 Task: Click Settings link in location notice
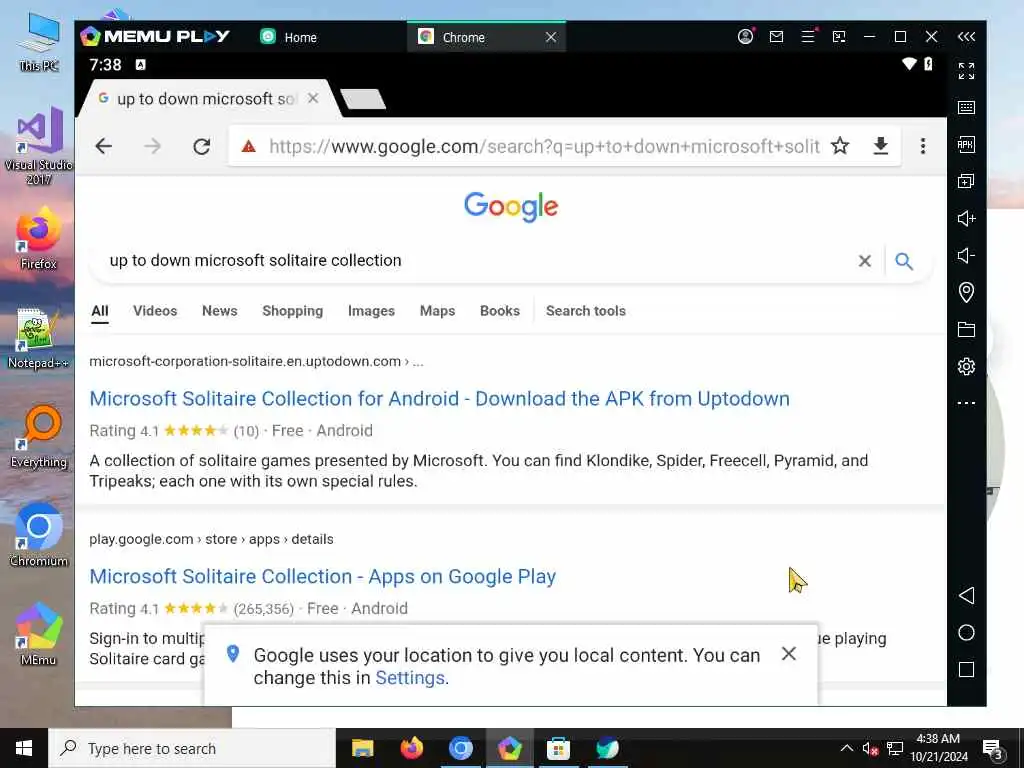coord(410,678)
